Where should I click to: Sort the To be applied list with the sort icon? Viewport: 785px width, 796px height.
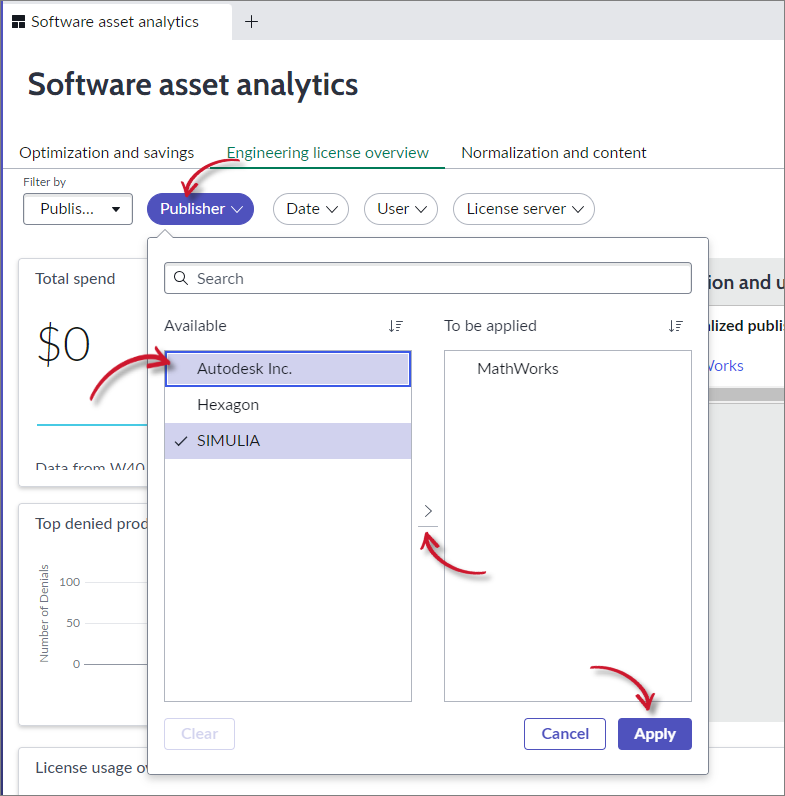coord(675,326)
